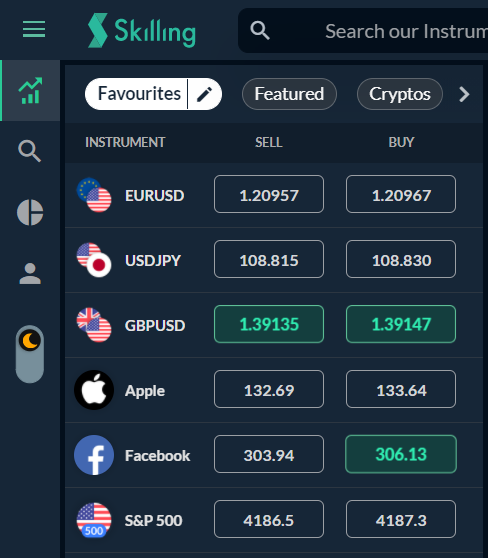Open the hamburger menu
The width and height of the screenshot is (488, 558).
[x=34, y=29]
